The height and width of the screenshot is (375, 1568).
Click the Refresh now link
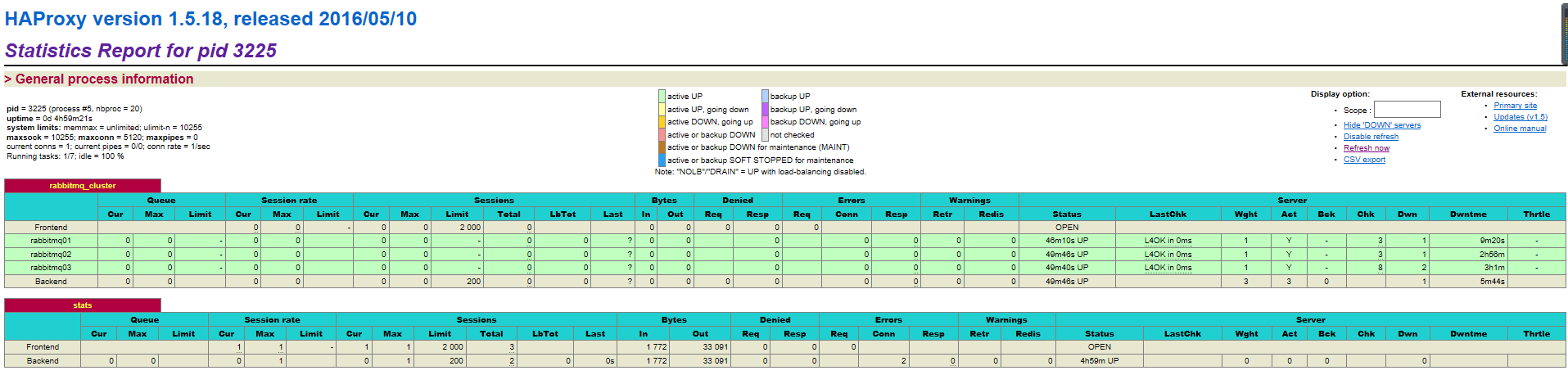tap(1367, 148)
